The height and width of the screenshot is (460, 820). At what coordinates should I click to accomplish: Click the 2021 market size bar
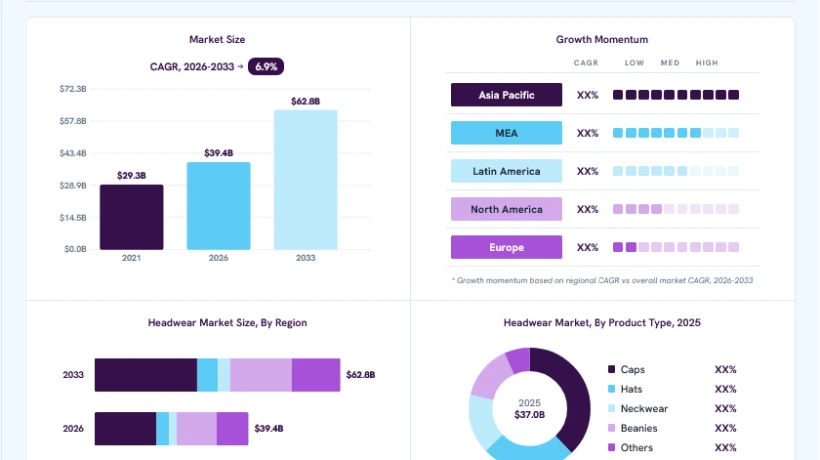coord(131,217)
